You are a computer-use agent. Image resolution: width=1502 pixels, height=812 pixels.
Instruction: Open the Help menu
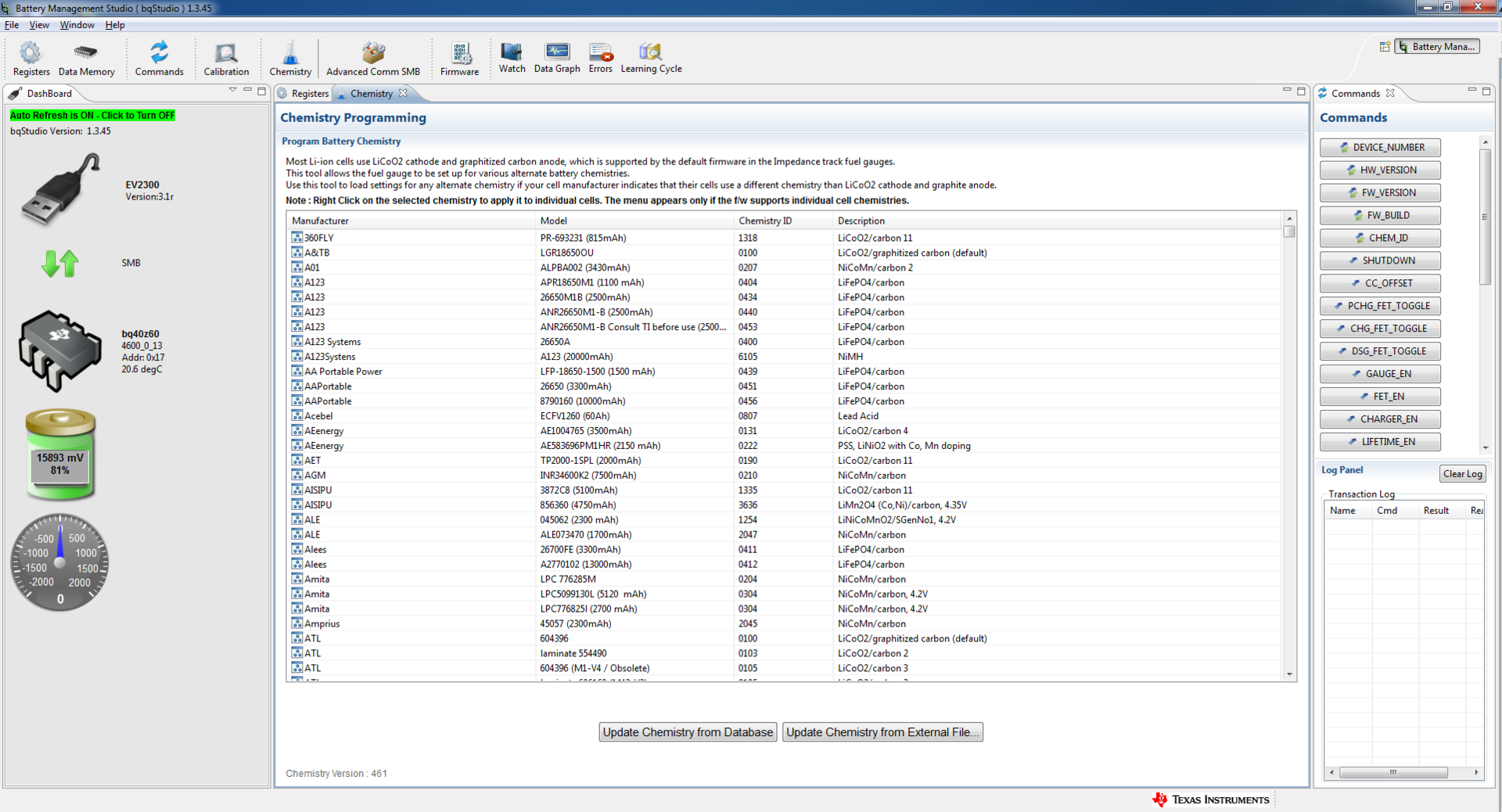click(x=115, y=25)
